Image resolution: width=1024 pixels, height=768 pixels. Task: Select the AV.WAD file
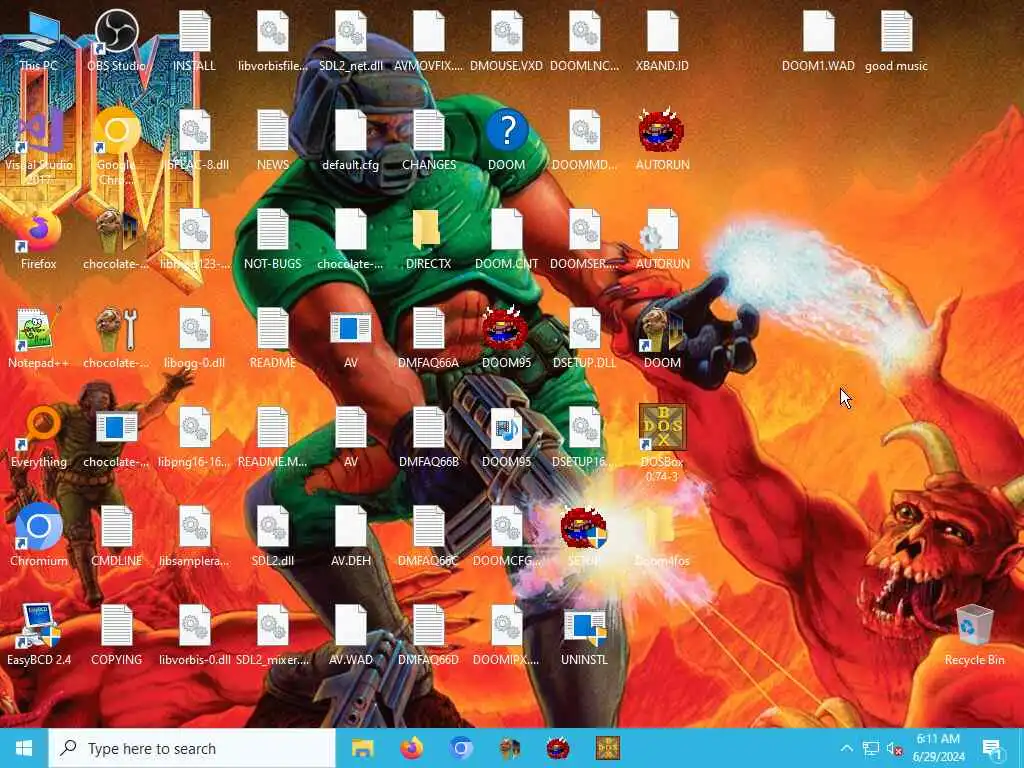coord(351,635)
